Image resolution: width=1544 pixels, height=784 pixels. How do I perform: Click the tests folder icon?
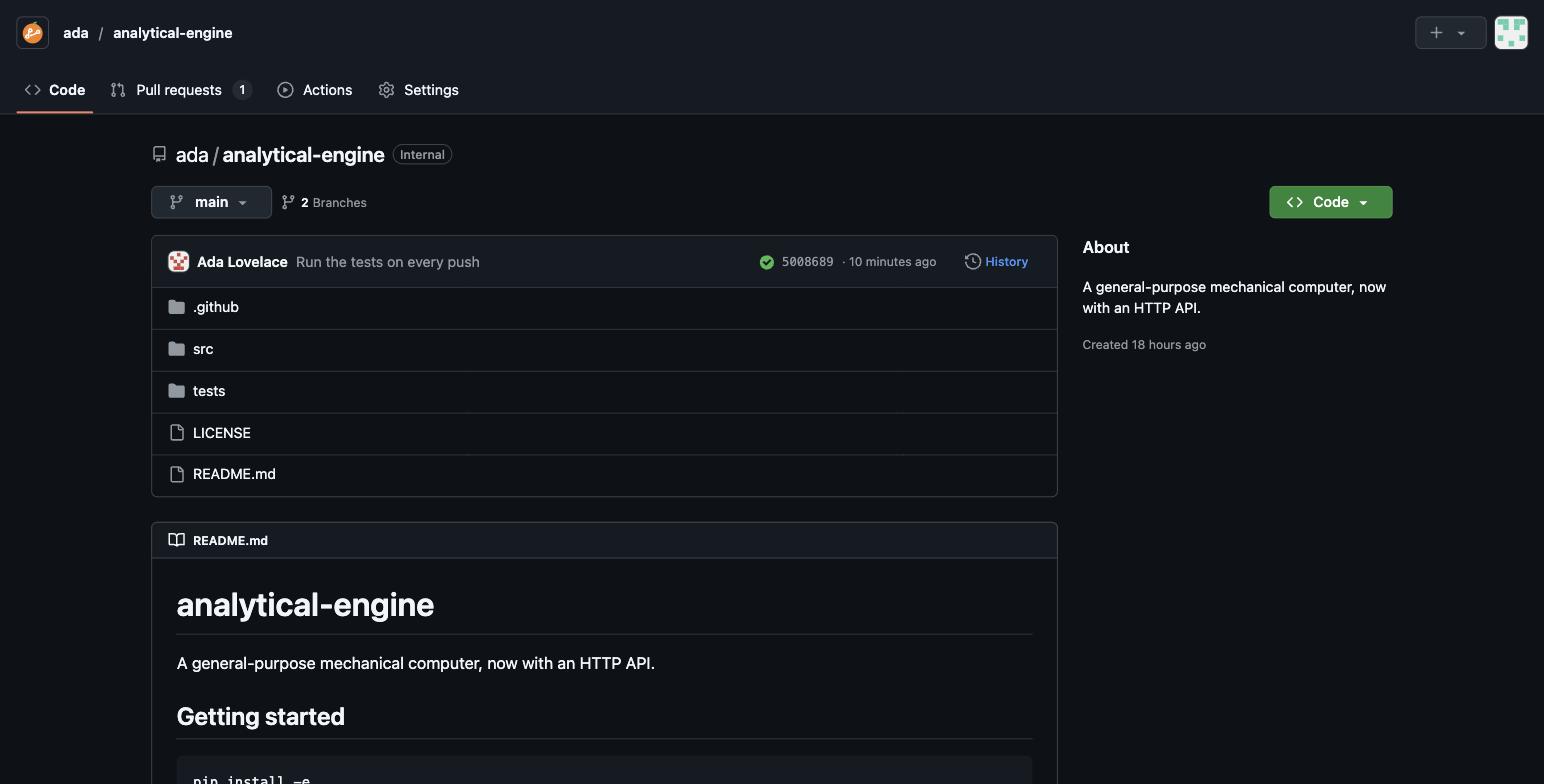(x=177, y=391)
